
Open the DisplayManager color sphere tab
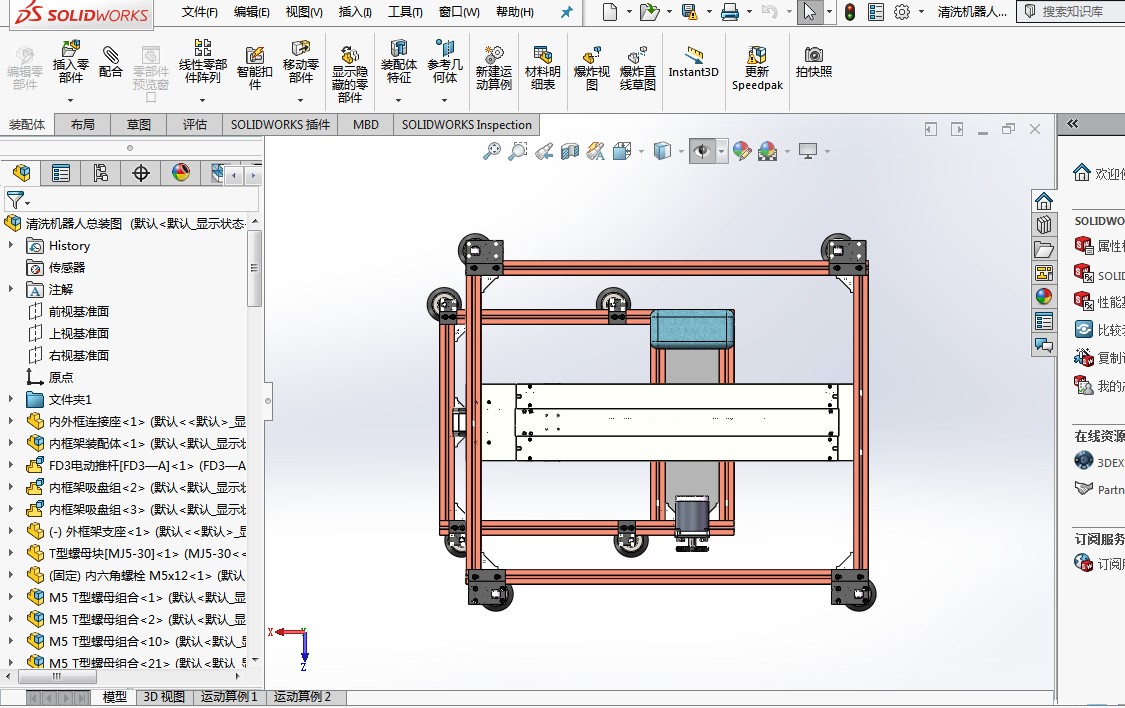click(x=181, y=173)
